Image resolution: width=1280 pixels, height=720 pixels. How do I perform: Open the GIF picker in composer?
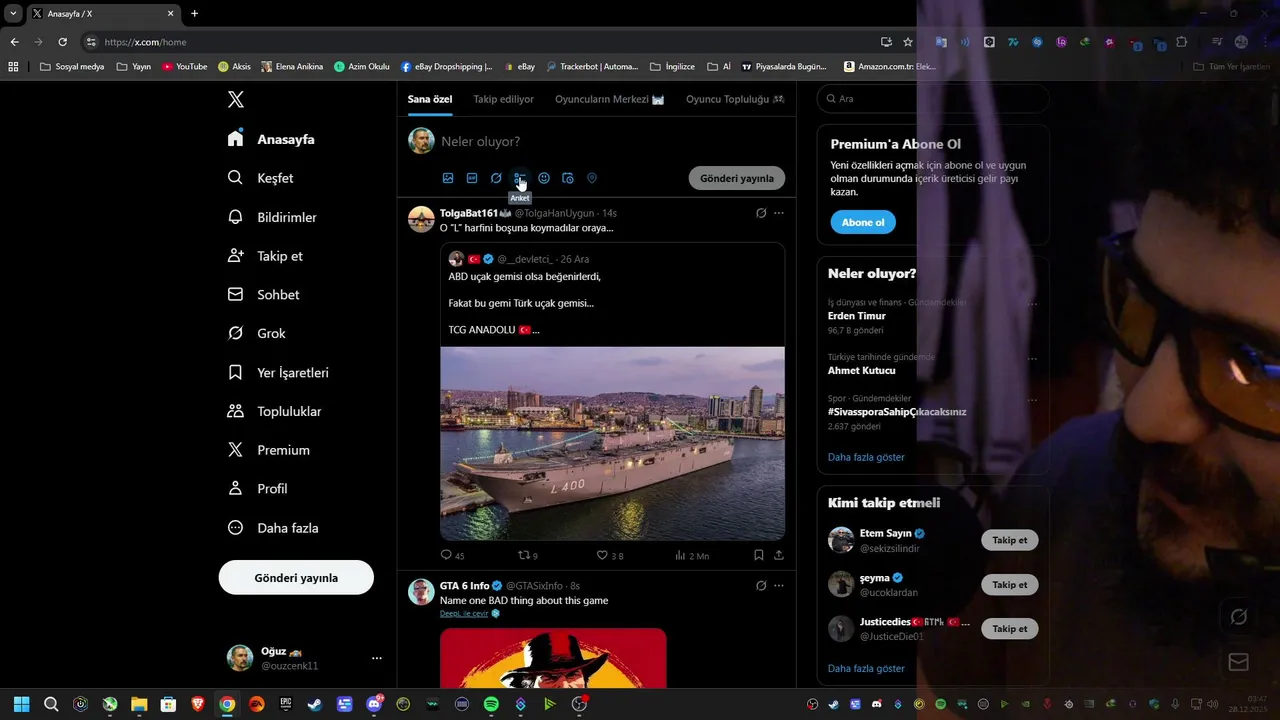(x=472, y=178)
